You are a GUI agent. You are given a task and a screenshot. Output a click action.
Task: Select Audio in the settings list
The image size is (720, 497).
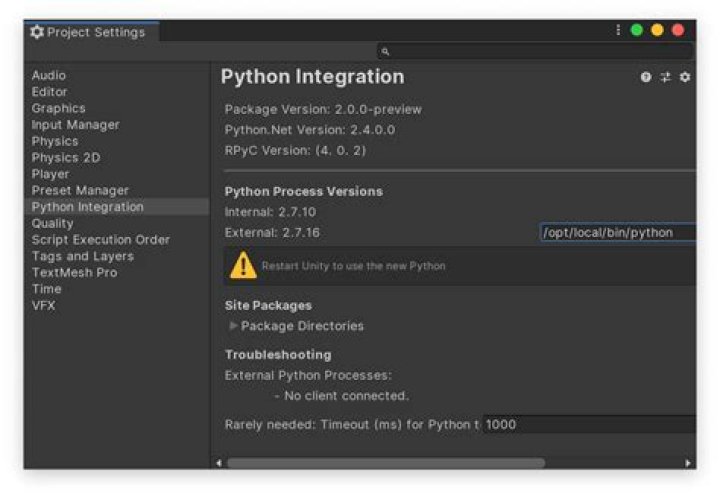point(49,75)
